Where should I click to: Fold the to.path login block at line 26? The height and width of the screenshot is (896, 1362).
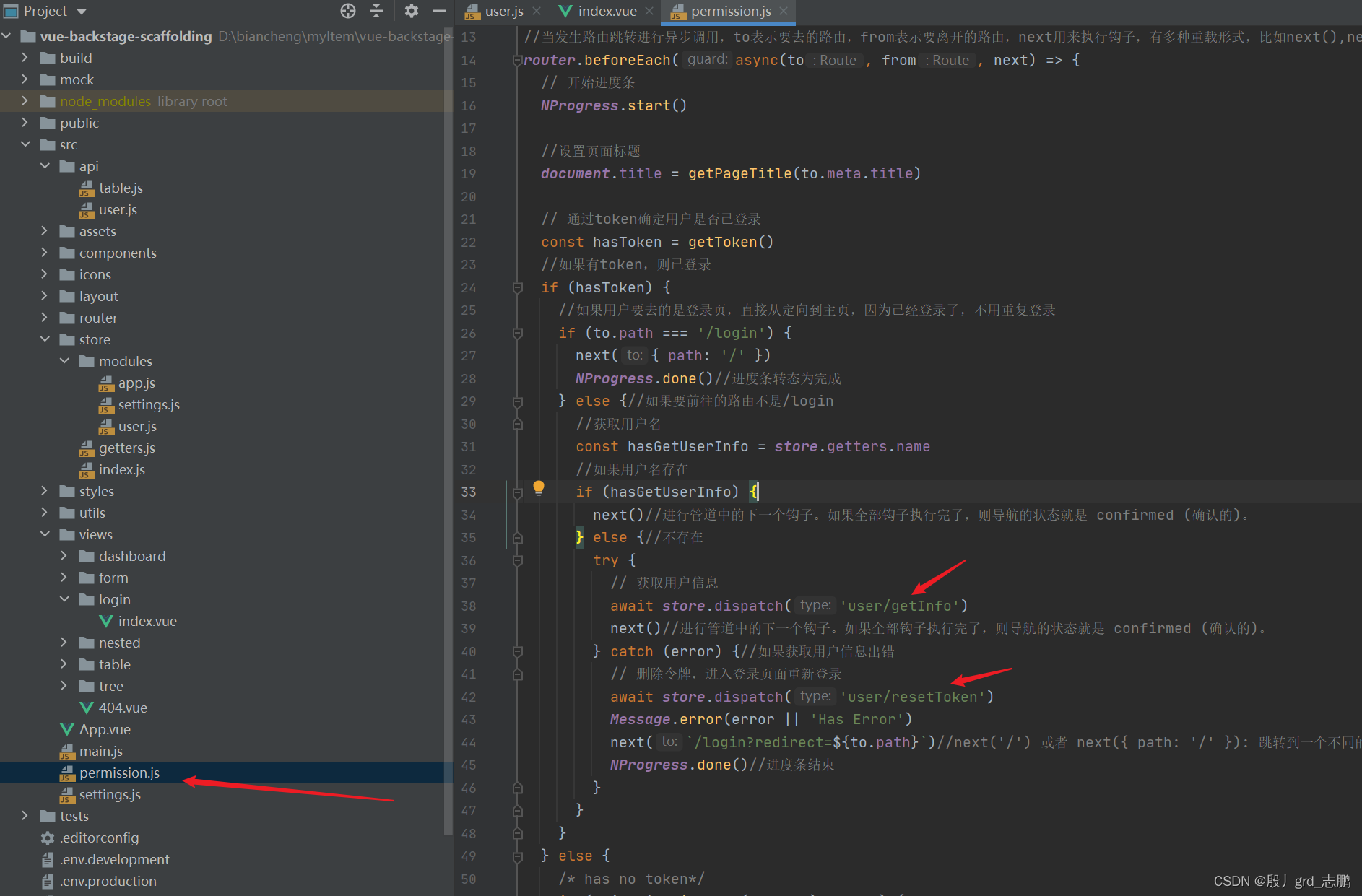[x=517, y=334]
